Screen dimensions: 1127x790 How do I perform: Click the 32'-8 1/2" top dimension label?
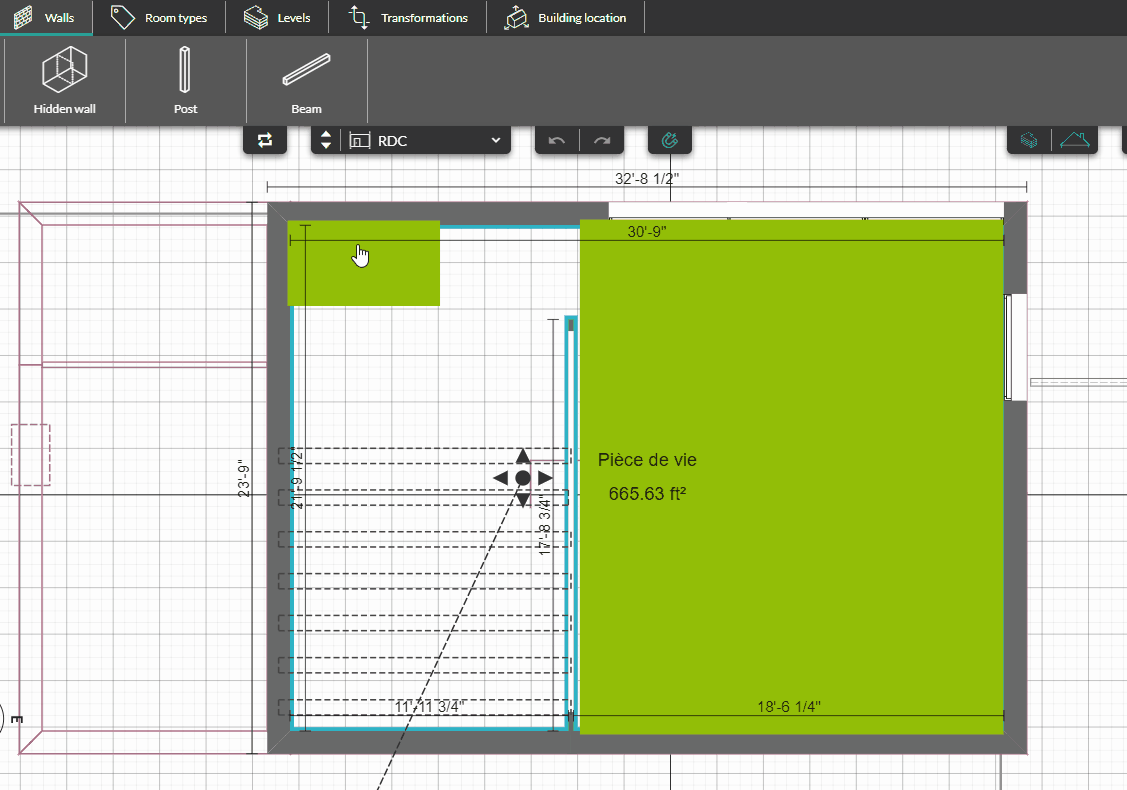tap(647, 179)
